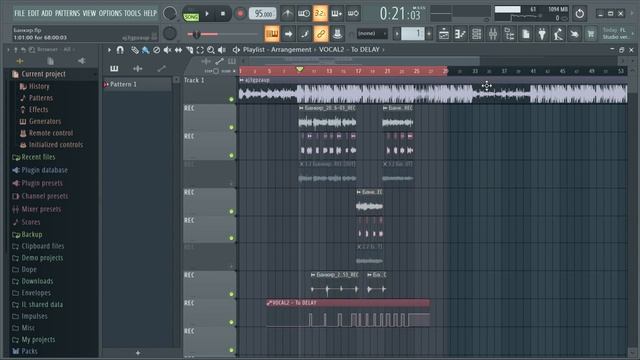Open the EDIT menu
Image resolution: width=640 pixels, height=360 pixels.
(x=33, y=13)
